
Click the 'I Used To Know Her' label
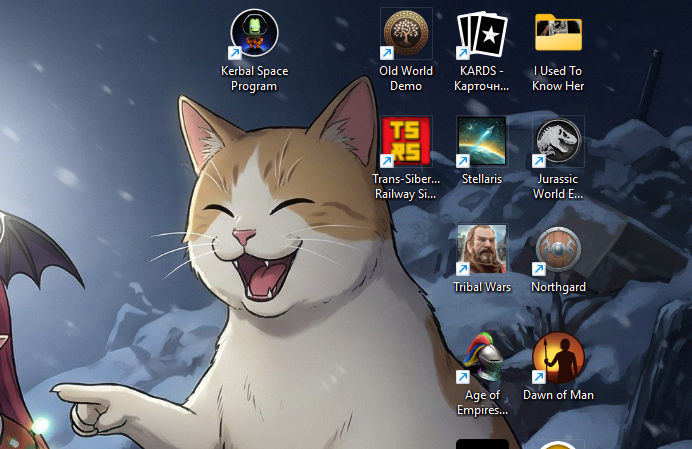(558, 78)
